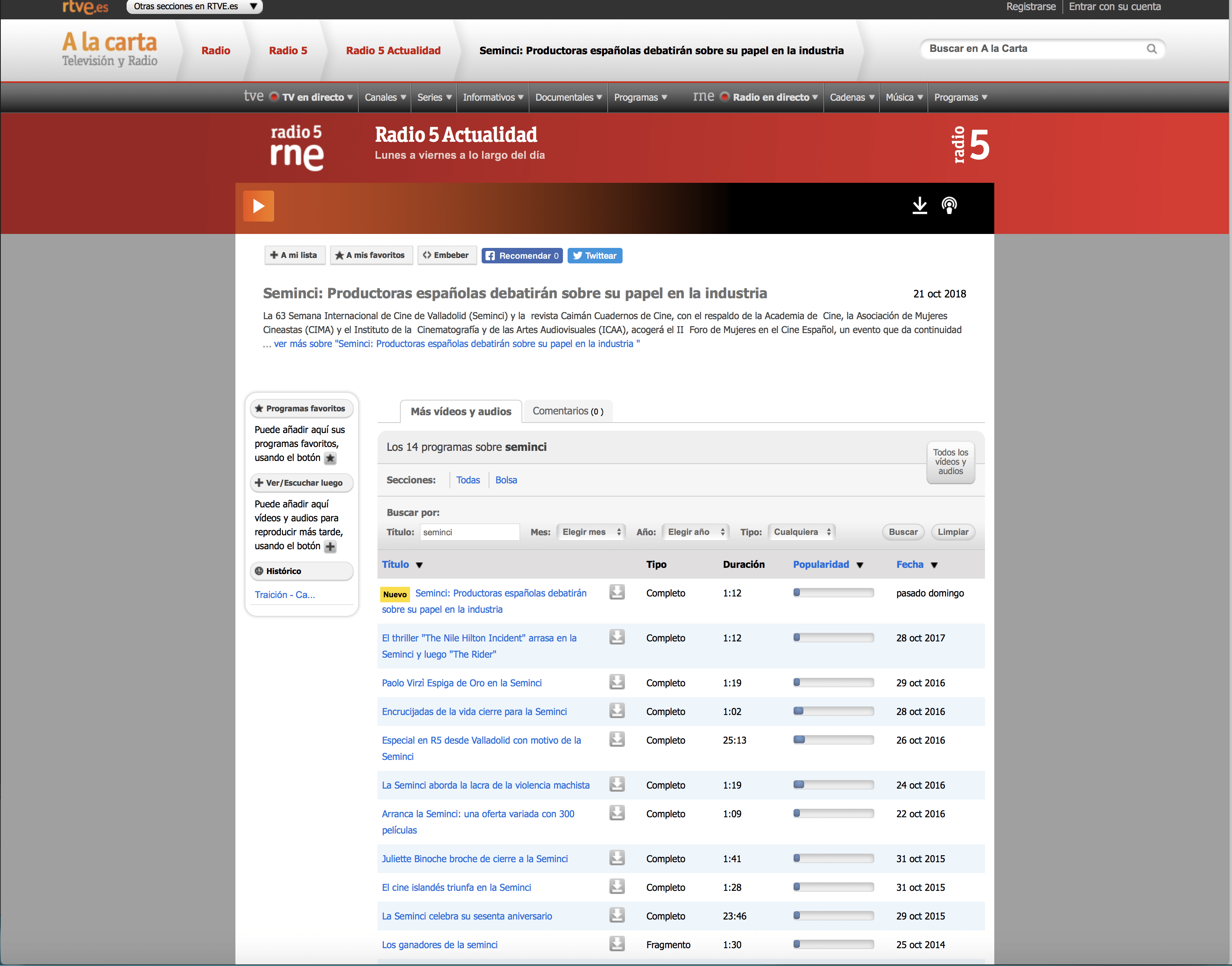Image resolution: width=1232 pixels, height=966 pixels.
Task: Click the search magnifier in Buscar en A la Carta
Action: pyautogui.click(x=1151, y=49)
